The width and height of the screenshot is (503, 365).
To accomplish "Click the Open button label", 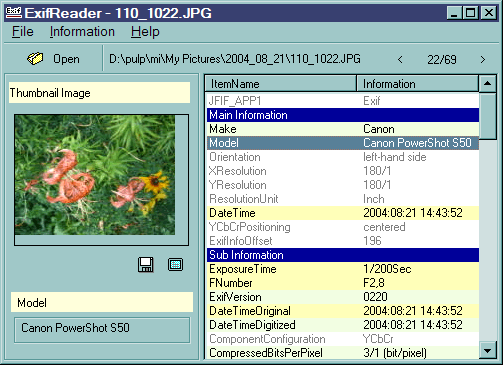I will click(66, 59).
